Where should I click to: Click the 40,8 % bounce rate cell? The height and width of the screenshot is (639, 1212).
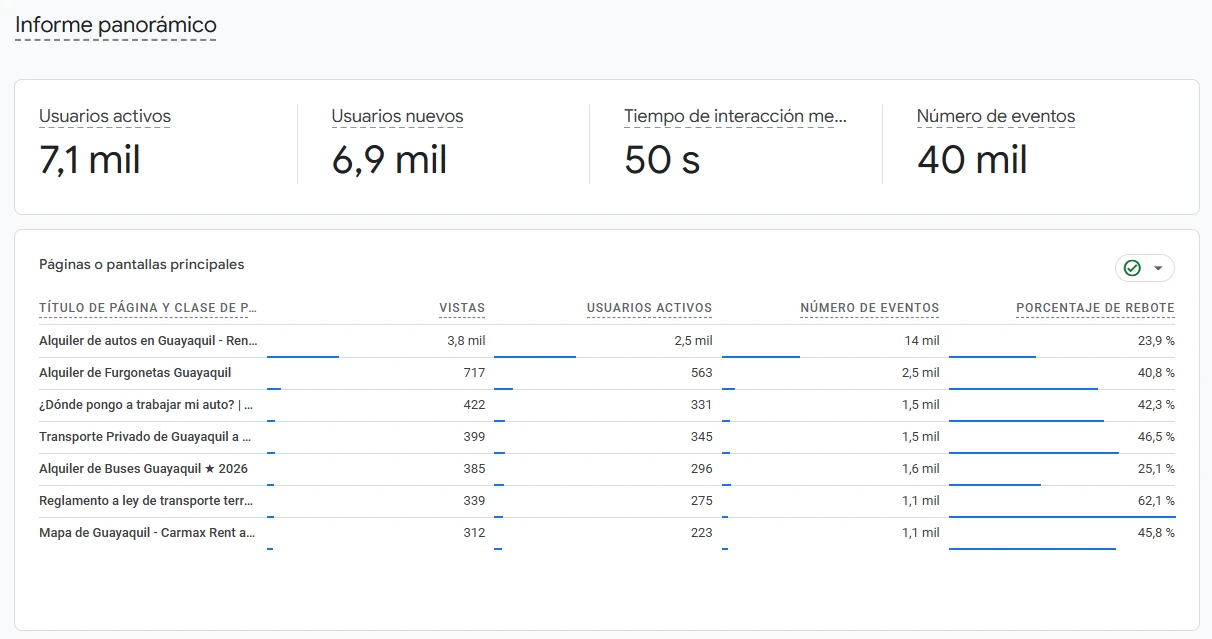click(x=1156, y=373)
